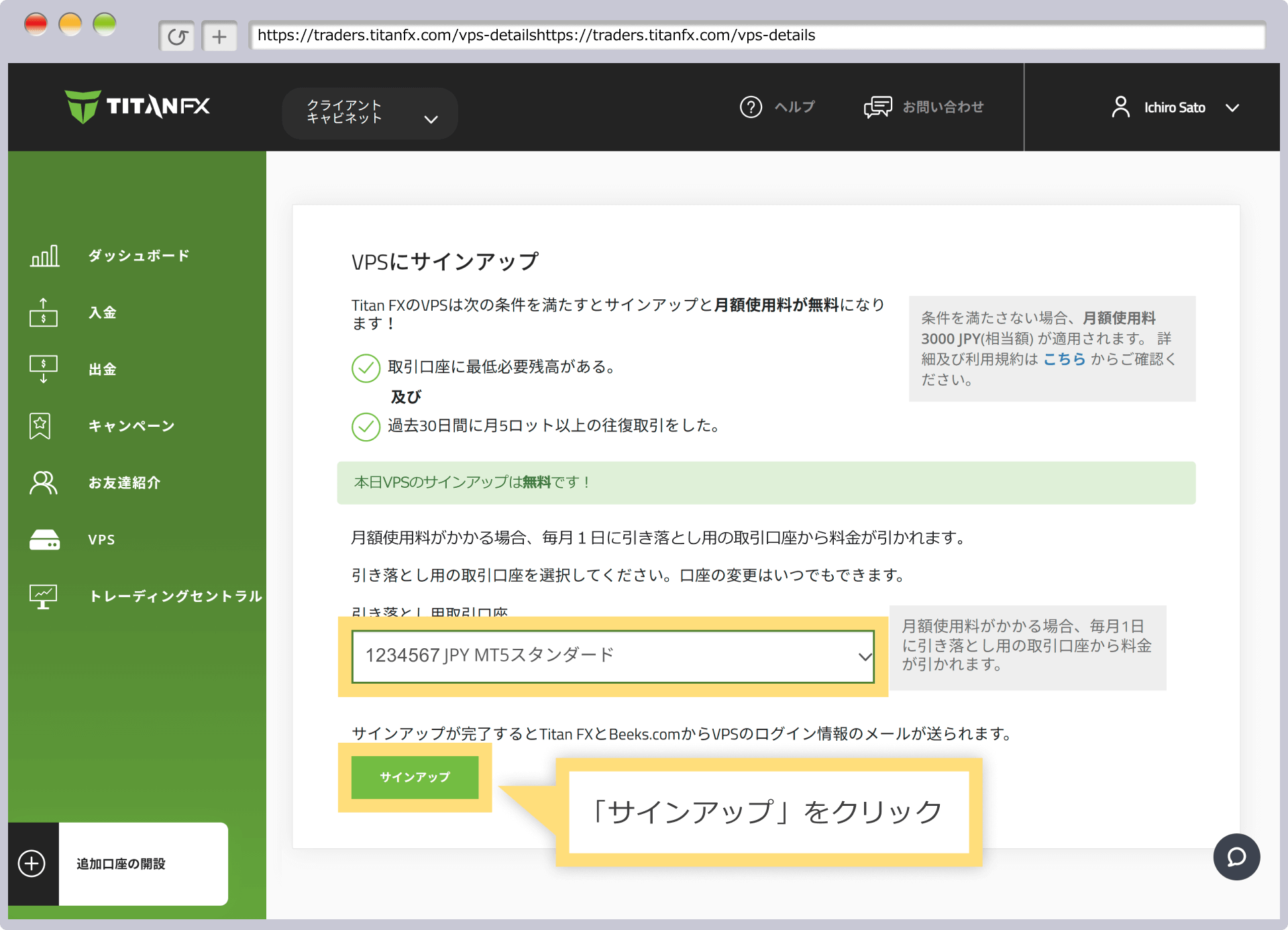Open a new tab with plus button
1288x930 pixels.
coord(219,36)
